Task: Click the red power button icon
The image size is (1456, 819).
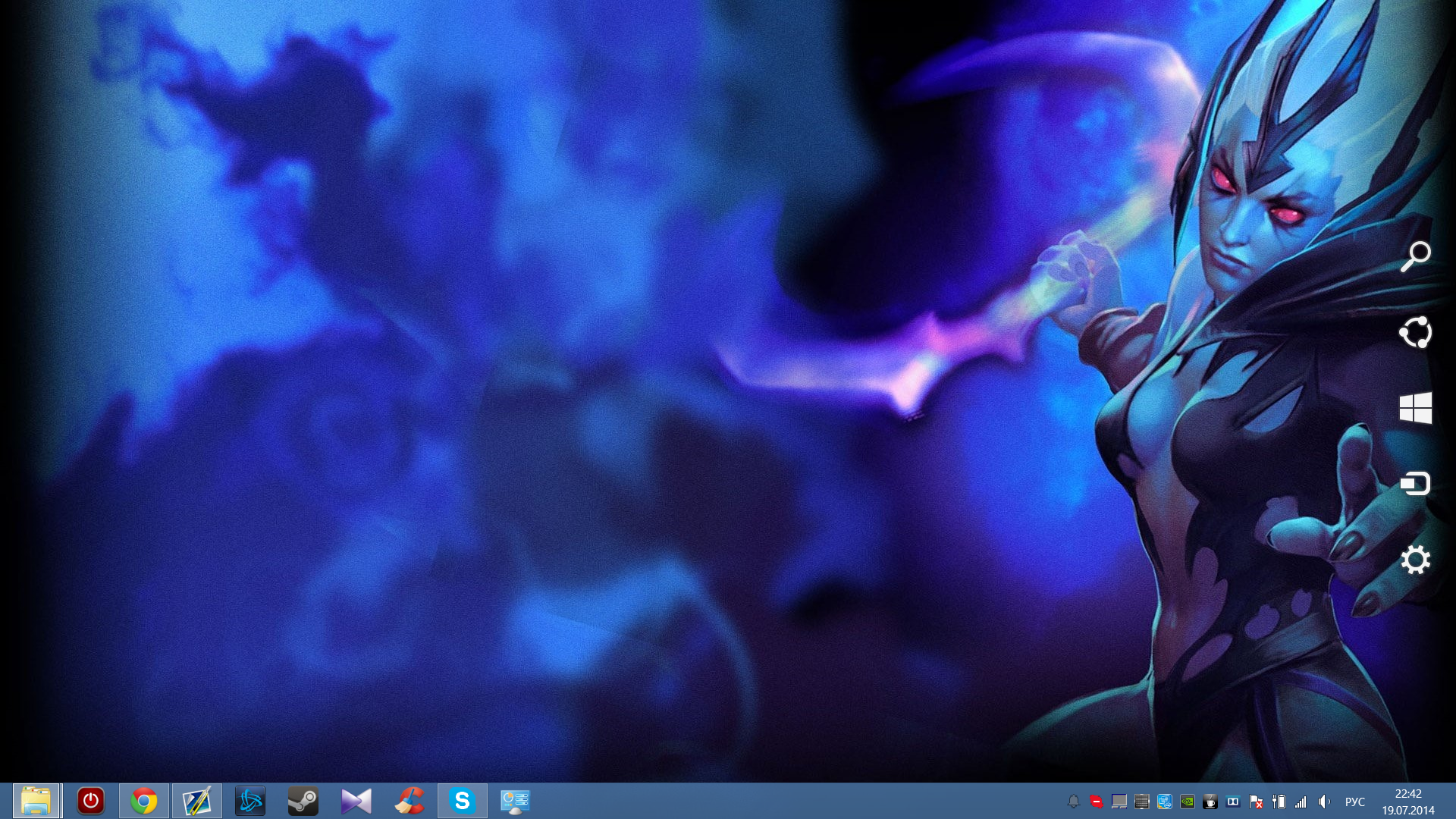Action: pos(91,801)
